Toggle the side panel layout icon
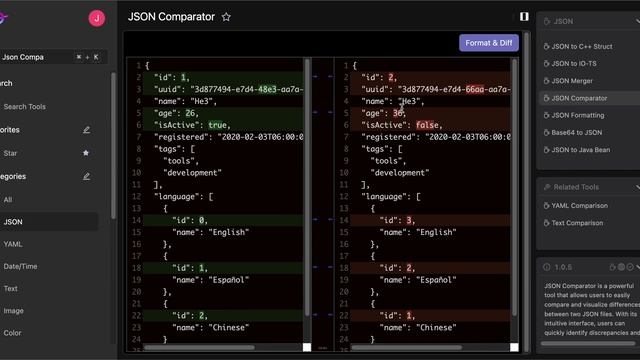Viewport: 640px width, 360px height. pos(524,16)
